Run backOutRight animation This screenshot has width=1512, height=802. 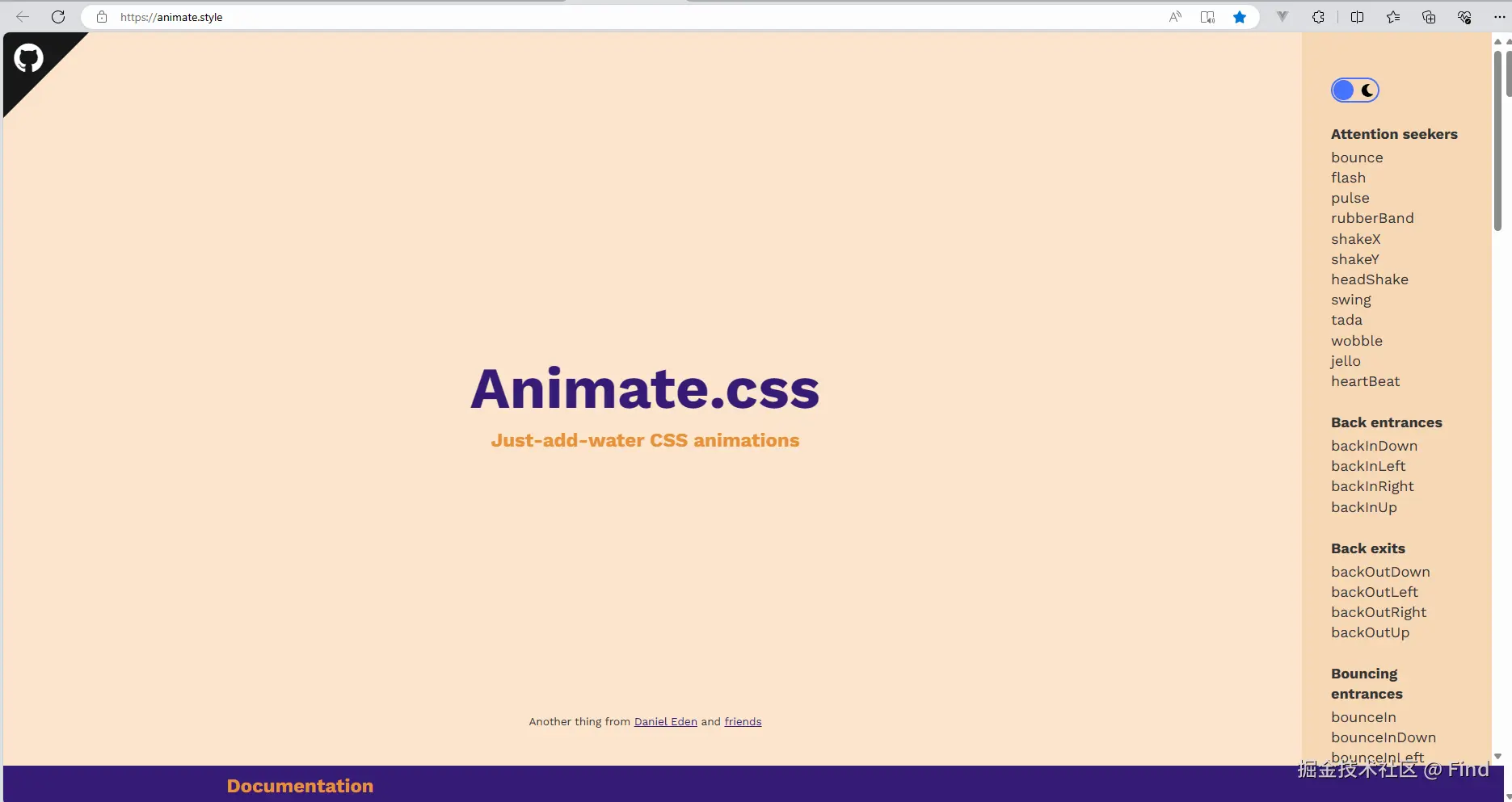coord(1379,612)
